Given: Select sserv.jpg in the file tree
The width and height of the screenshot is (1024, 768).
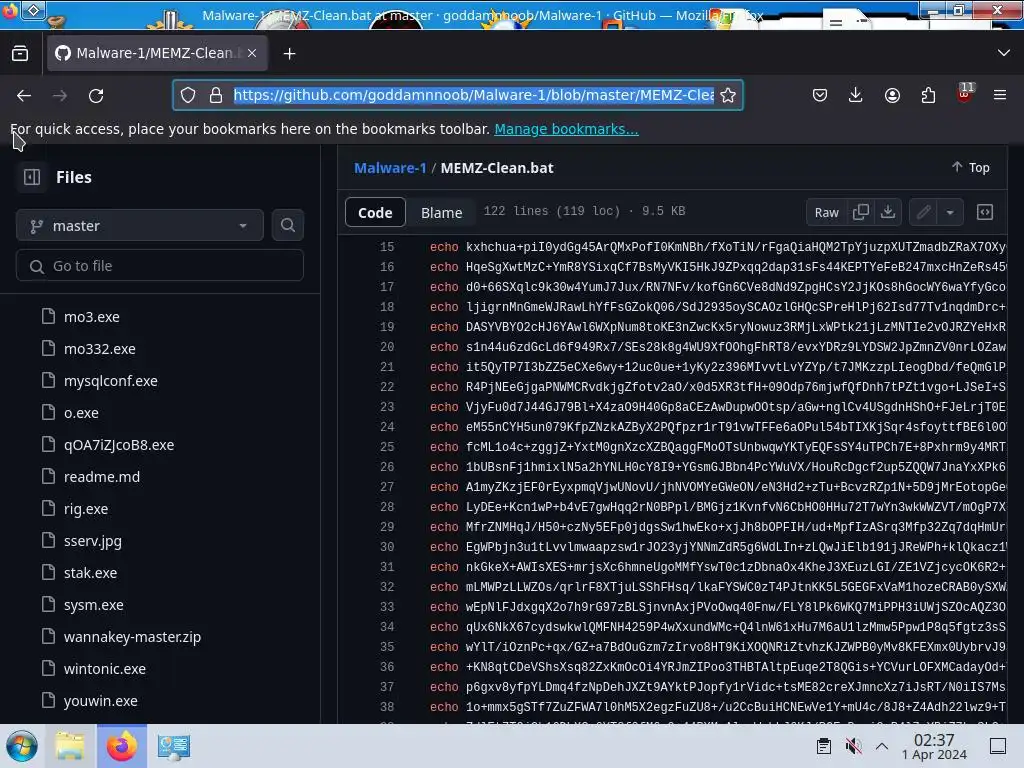Looking at the screenshot, I should (93, 541).
